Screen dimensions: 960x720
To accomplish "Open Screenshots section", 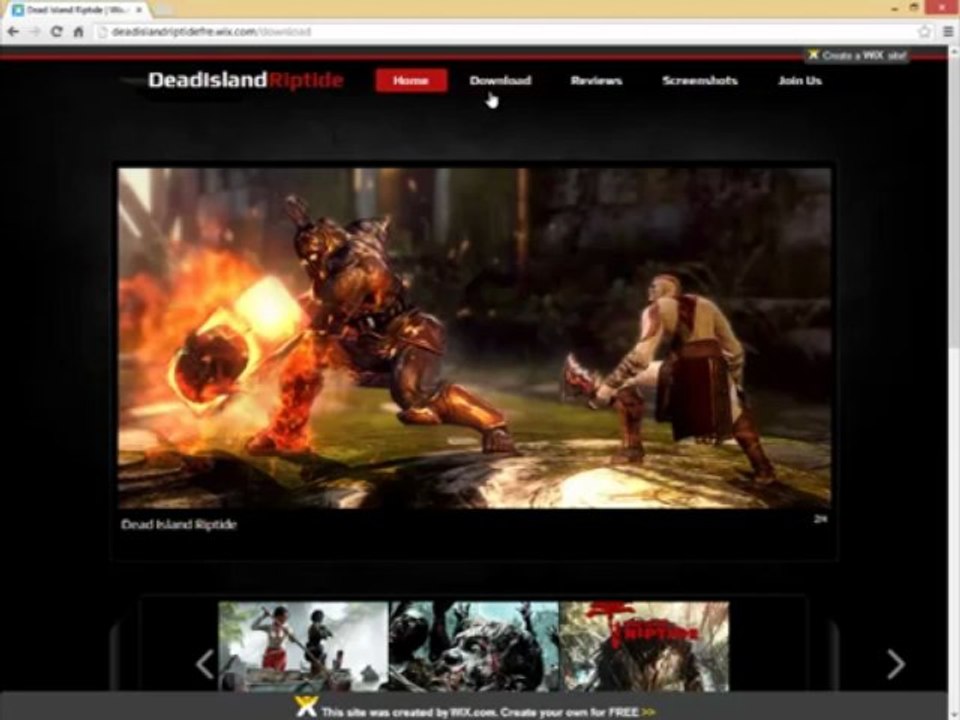I will 700,80.
